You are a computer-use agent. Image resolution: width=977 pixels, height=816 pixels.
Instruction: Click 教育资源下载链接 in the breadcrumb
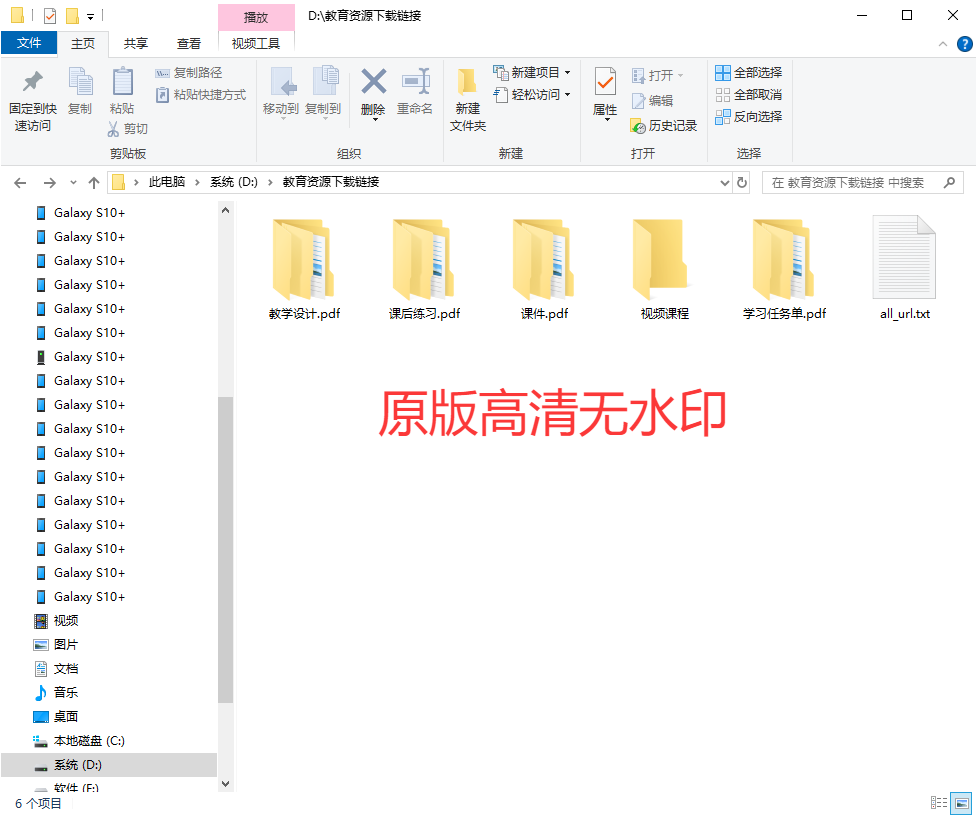[331, 182]
